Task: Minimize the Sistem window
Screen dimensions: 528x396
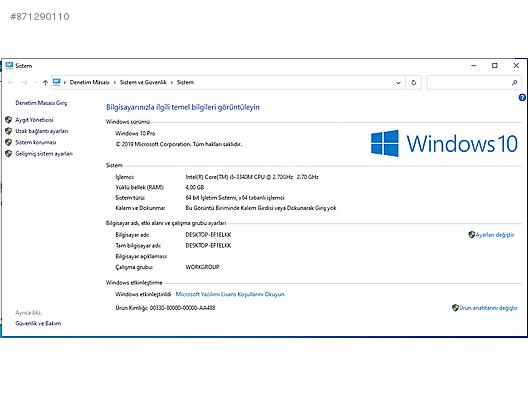Action: coord(474,66)
